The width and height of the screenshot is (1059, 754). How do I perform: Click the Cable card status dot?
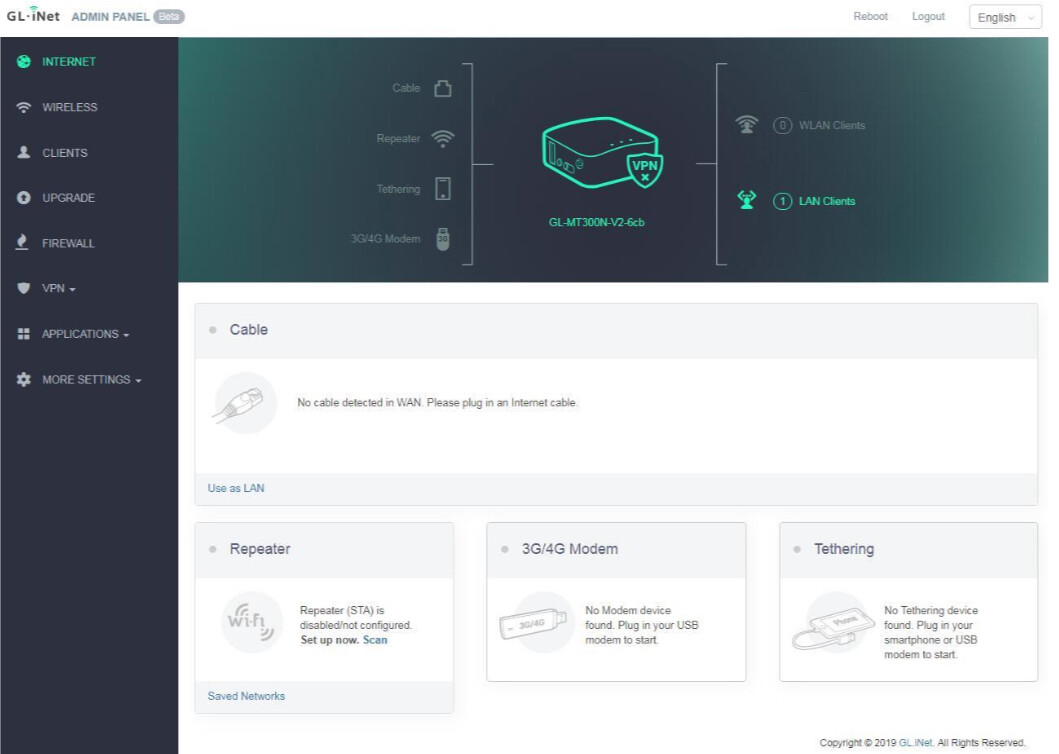(x=213, y=330)
